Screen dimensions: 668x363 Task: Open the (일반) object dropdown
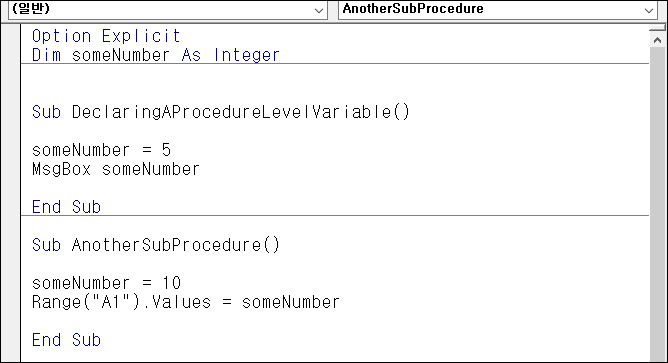167,9
